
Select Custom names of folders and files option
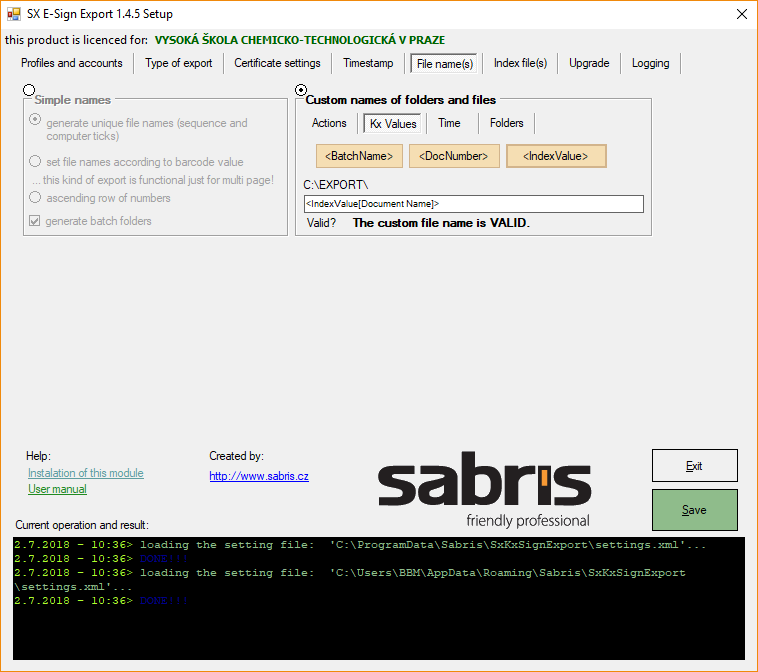pos(301,90)
